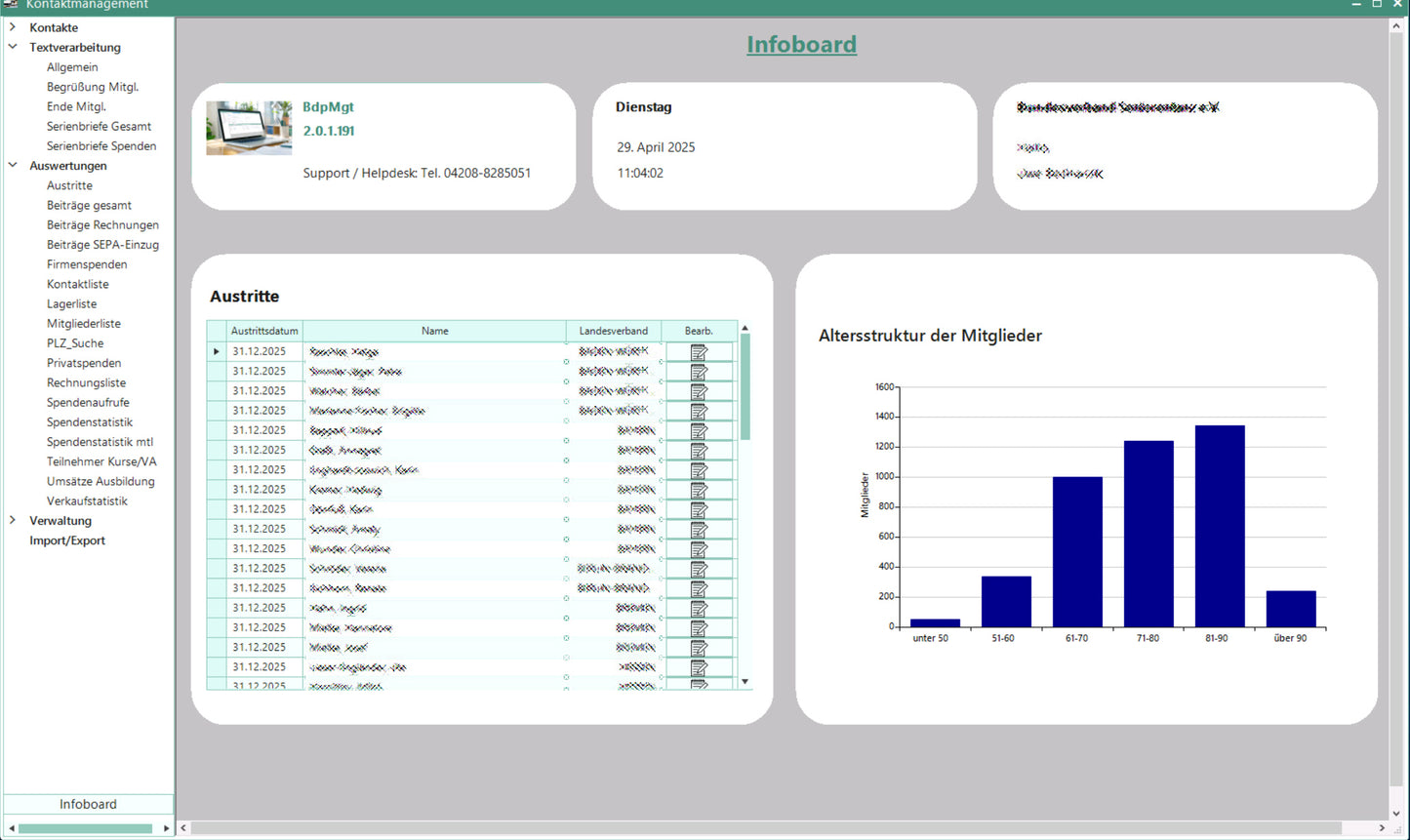Image resolution: width=1410 pixels, height=840 pixels.
Task: Click the Kontaktmanagement app icon in title bar
Action: pos(11,5)
